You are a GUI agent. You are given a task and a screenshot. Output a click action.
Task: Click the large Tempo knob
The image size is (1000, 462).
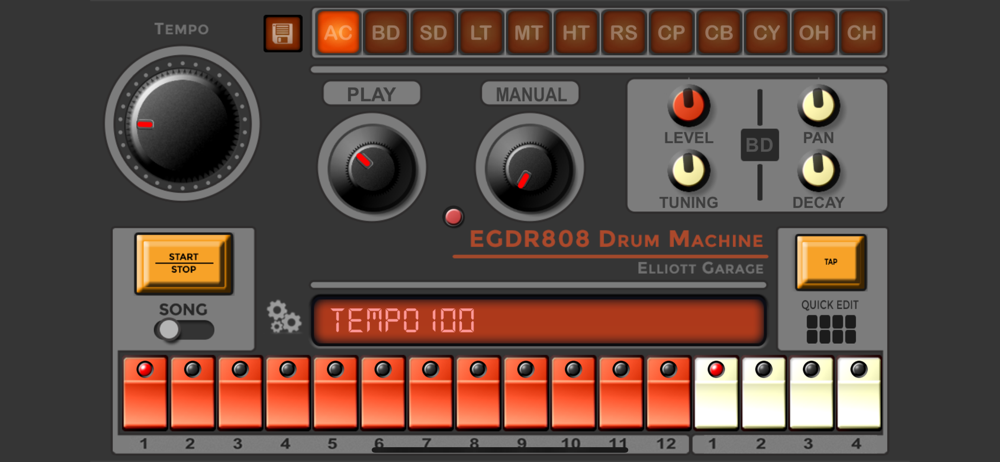click(182, 124)
